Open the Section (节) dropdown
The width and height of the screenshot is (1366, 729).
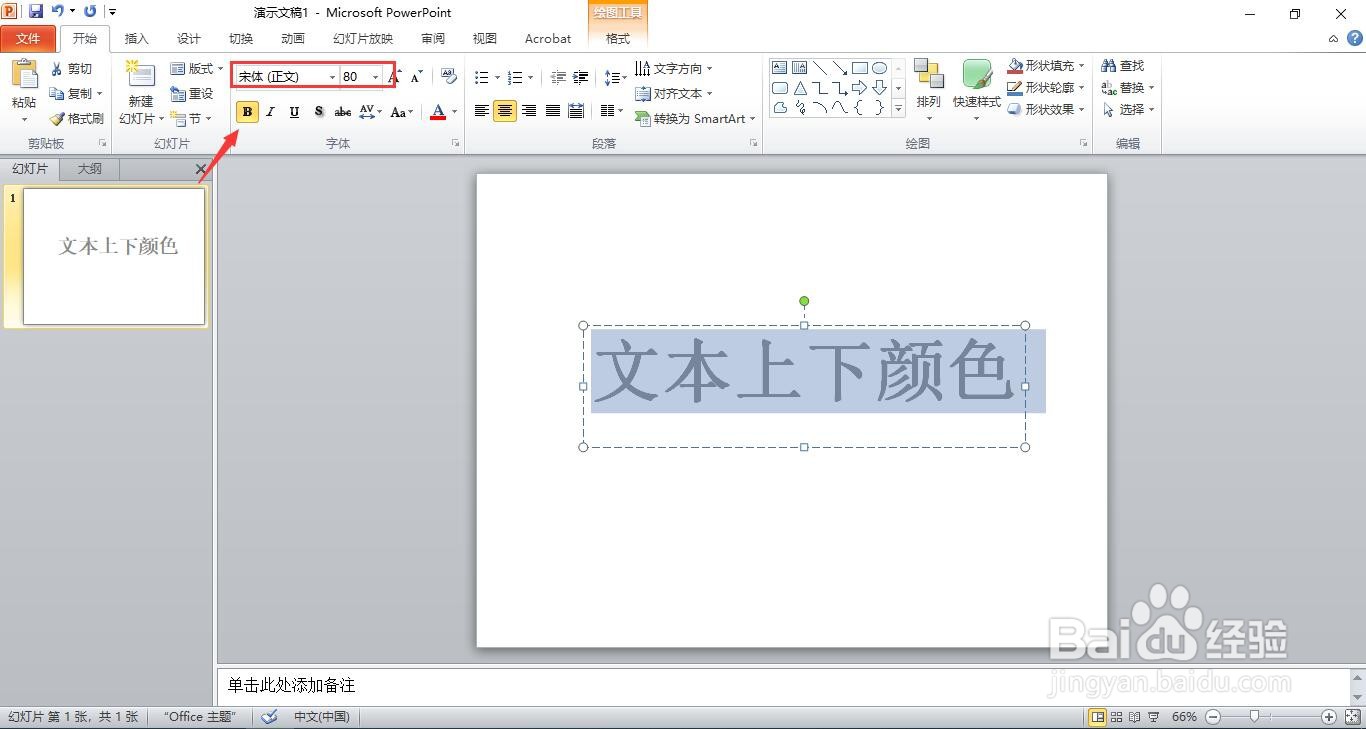pyautogui.click(x=192, y=118)
